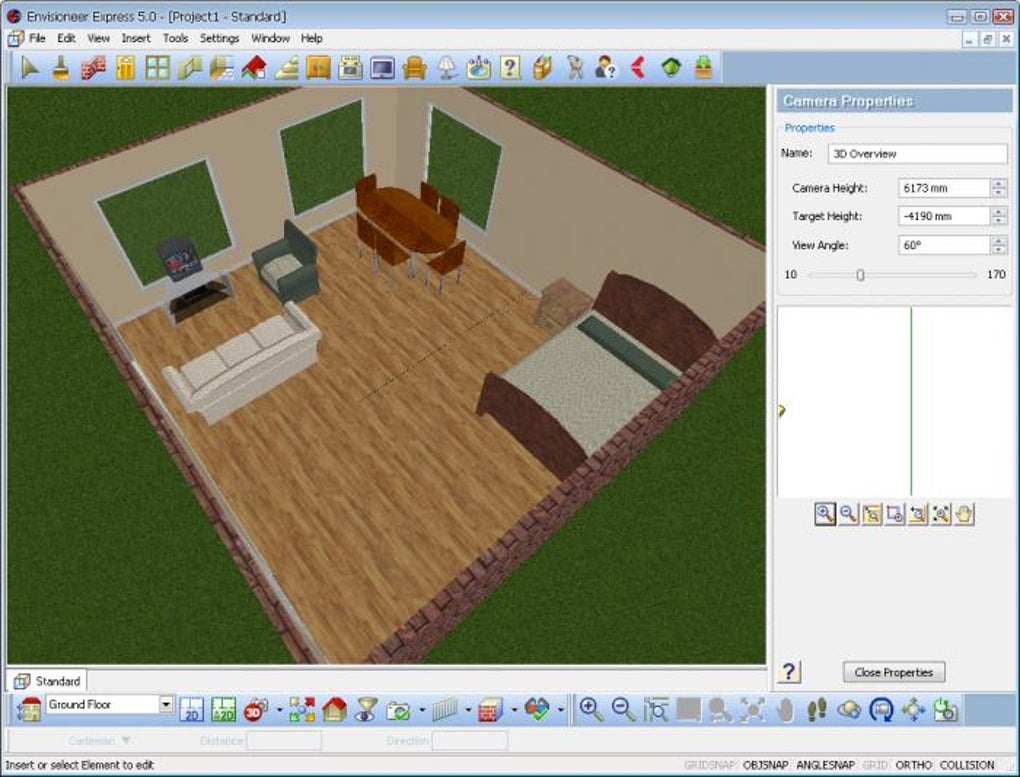Select the Stairs tool
1020x777 pixels.
pyautogui.click(x=286, y=67)
